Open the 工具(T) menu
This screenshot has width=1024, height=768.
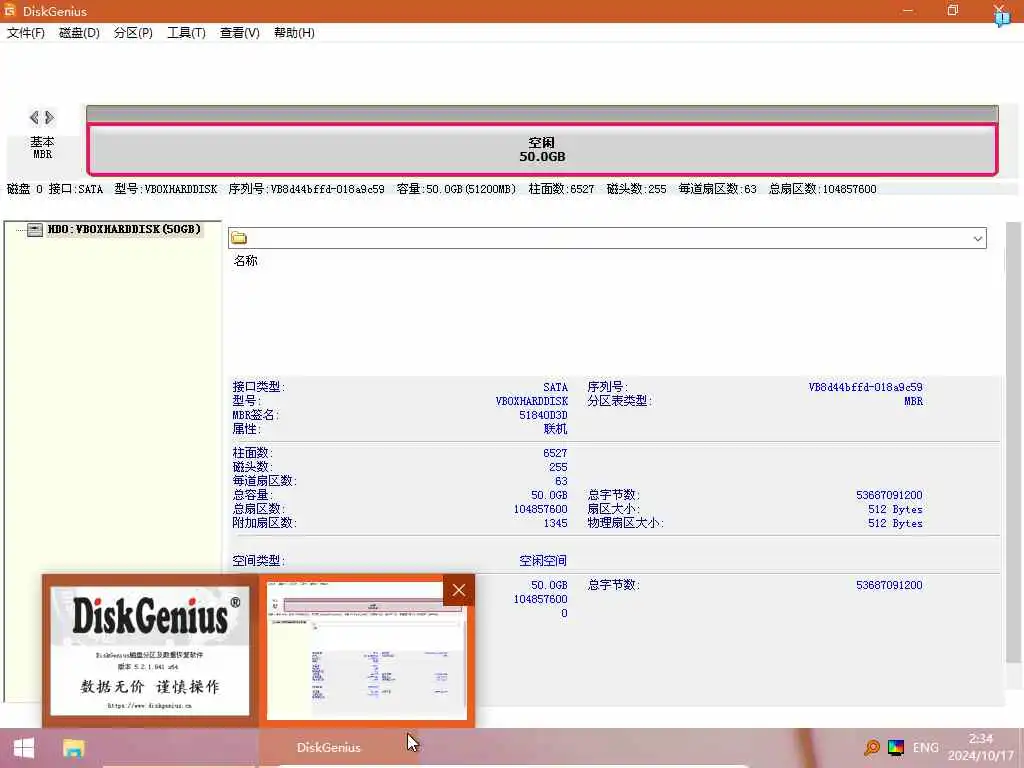tap(186, 33)
